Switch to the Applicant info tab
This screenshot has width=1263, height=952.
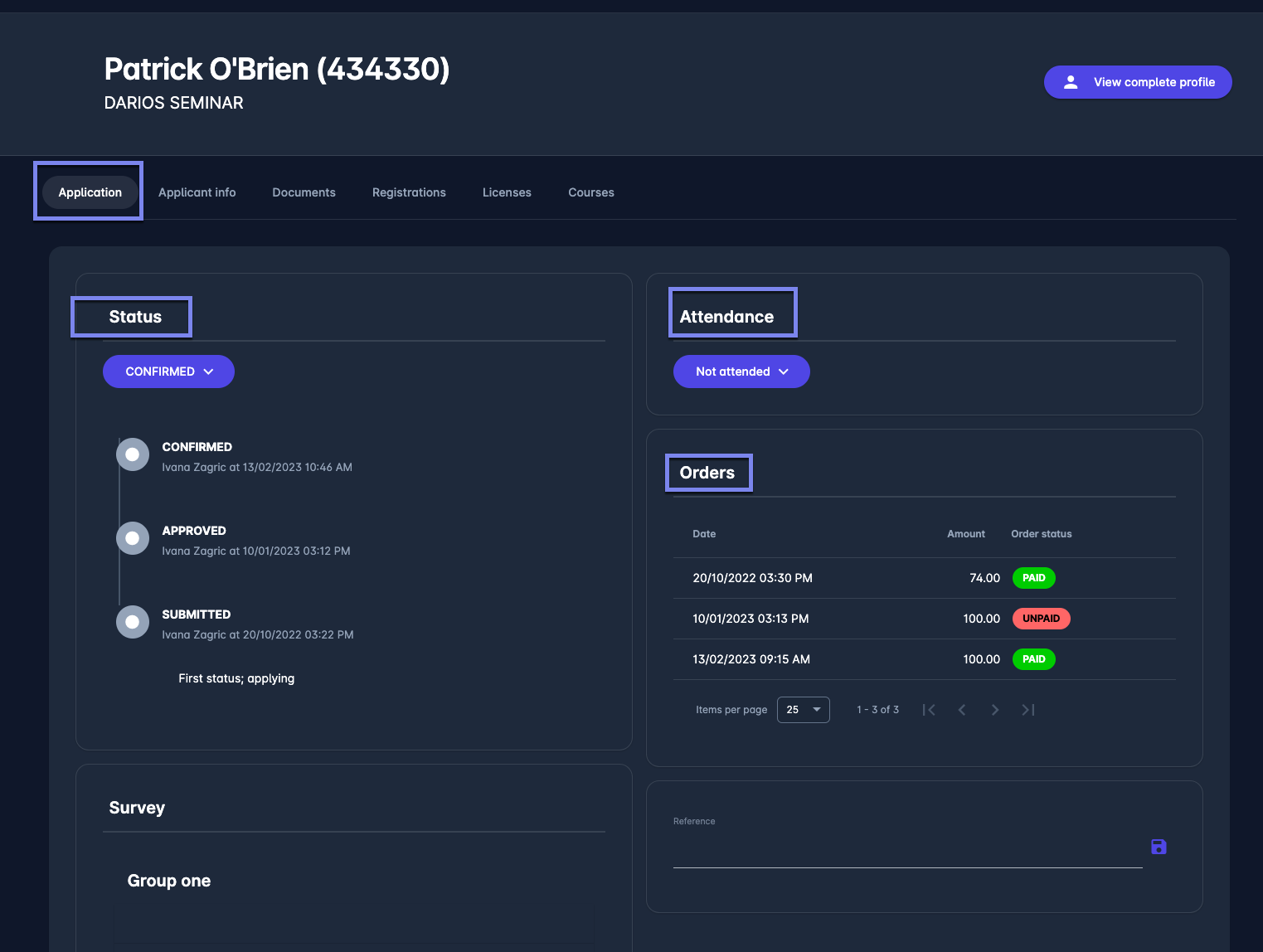197,192
